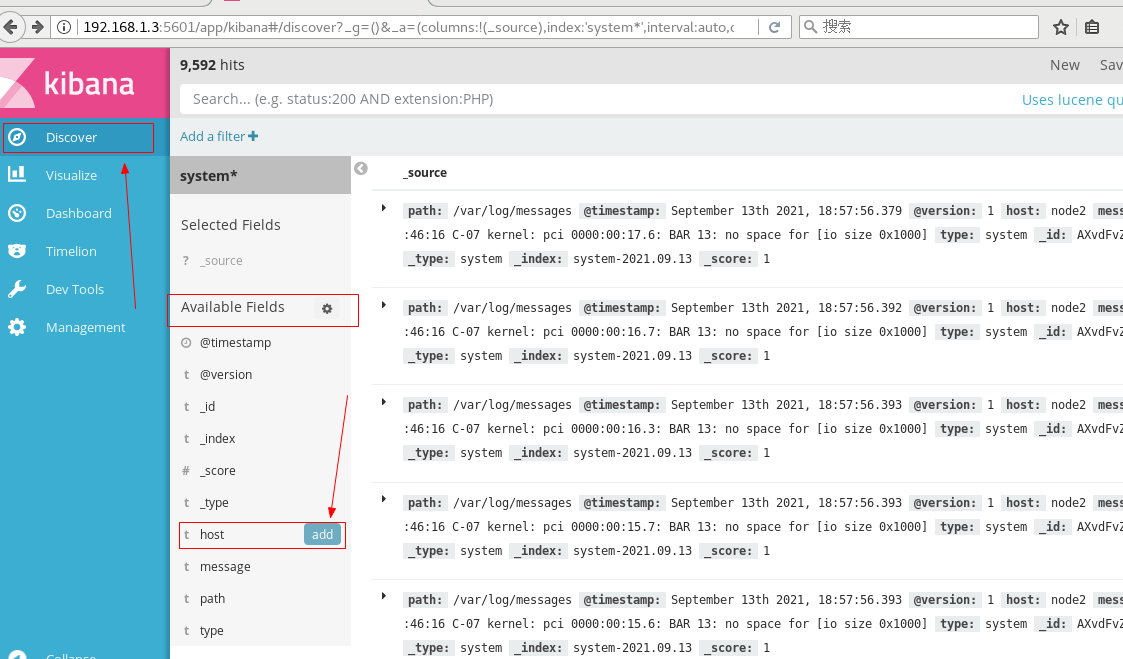The height and width of the screenshot is (659, 1123).
Task: Click the @timestamp clock icon
Action: 186,342
